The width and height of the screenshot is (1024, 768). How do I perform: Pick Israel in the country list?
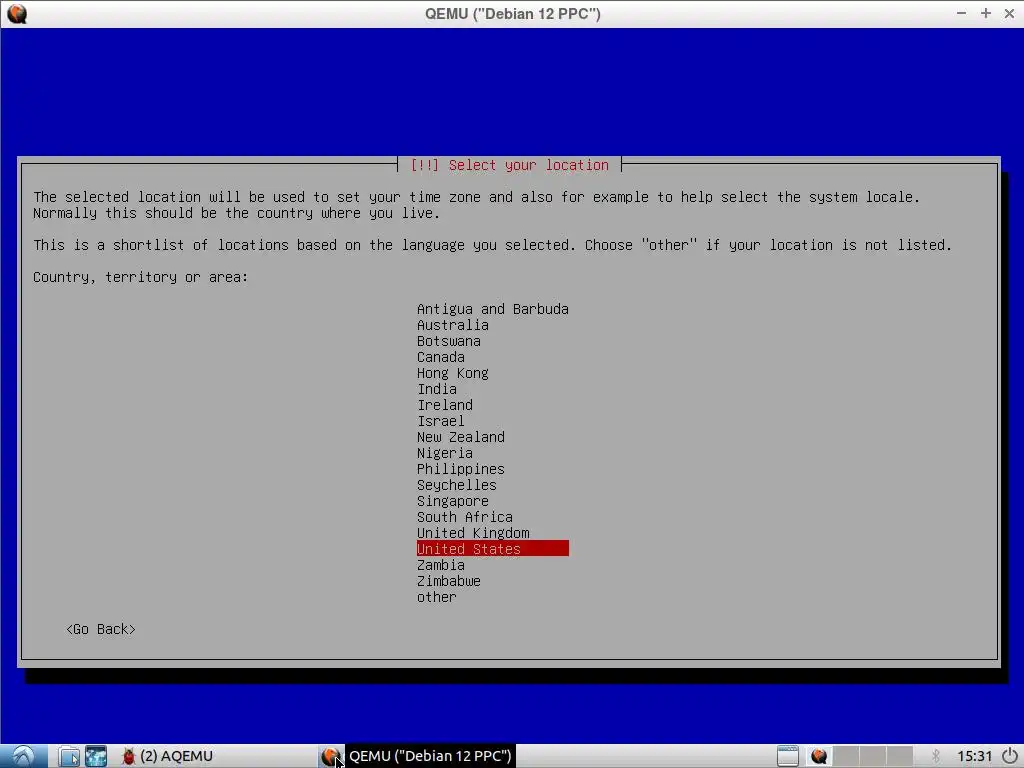click(441, 421)
